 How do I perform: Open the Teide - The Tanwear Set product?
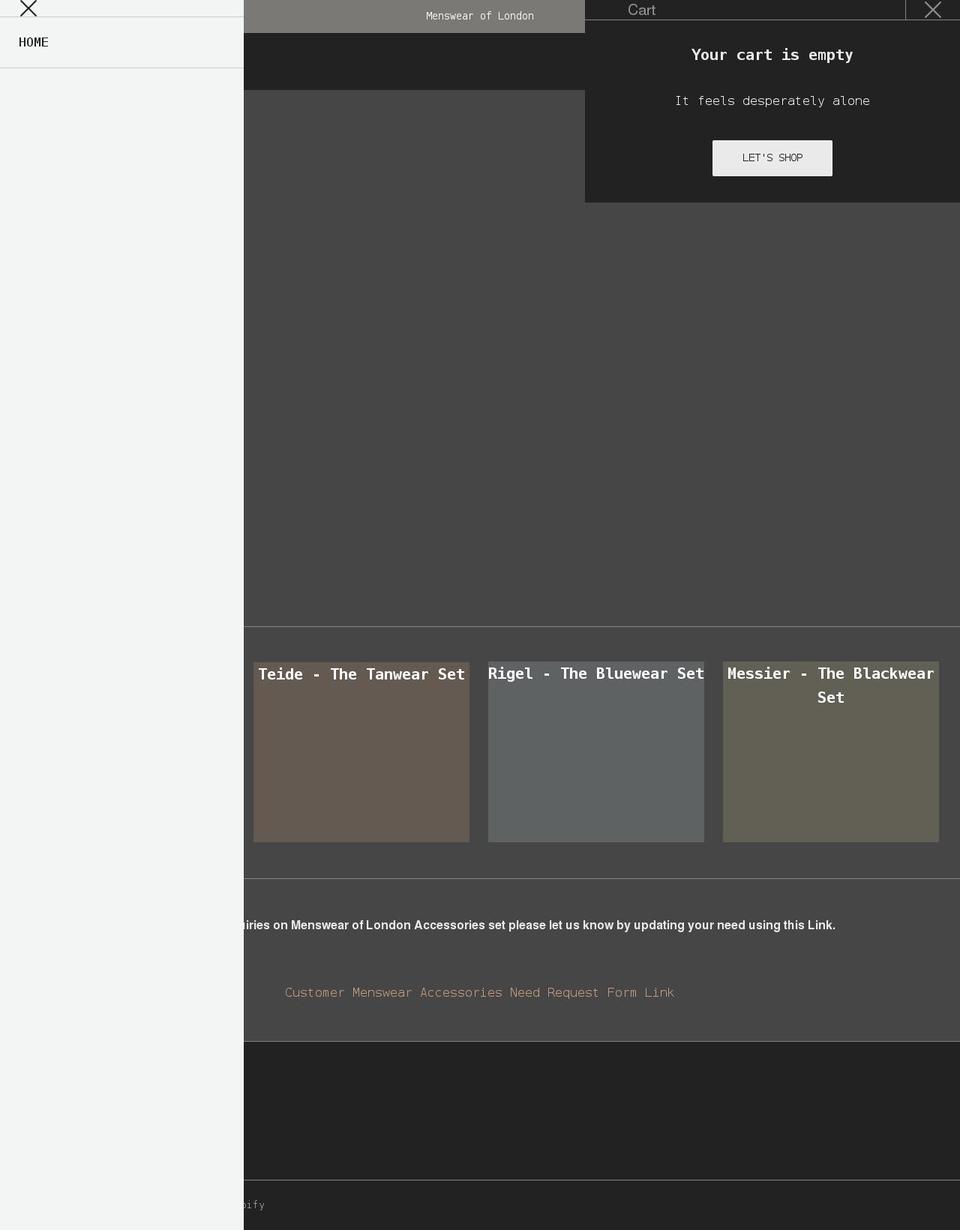pos(361,674)
